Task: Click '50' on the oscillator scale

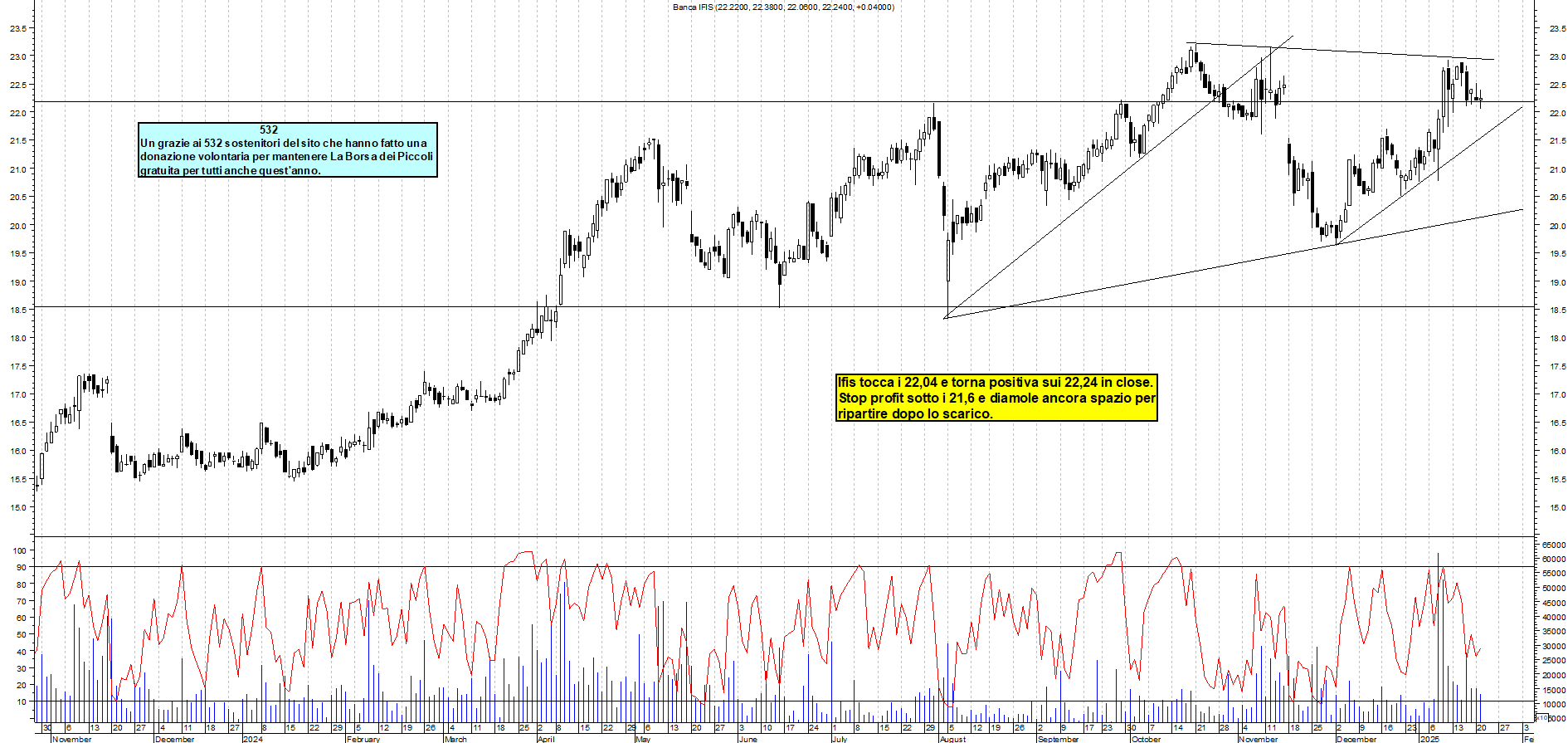Action: 22,635
